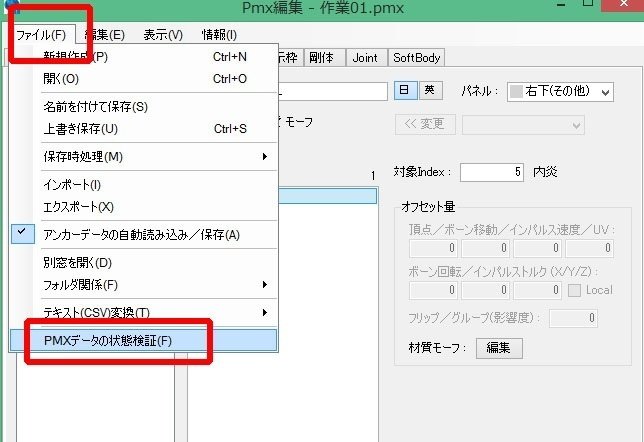Click the << 変更 button

pos(425,124)
